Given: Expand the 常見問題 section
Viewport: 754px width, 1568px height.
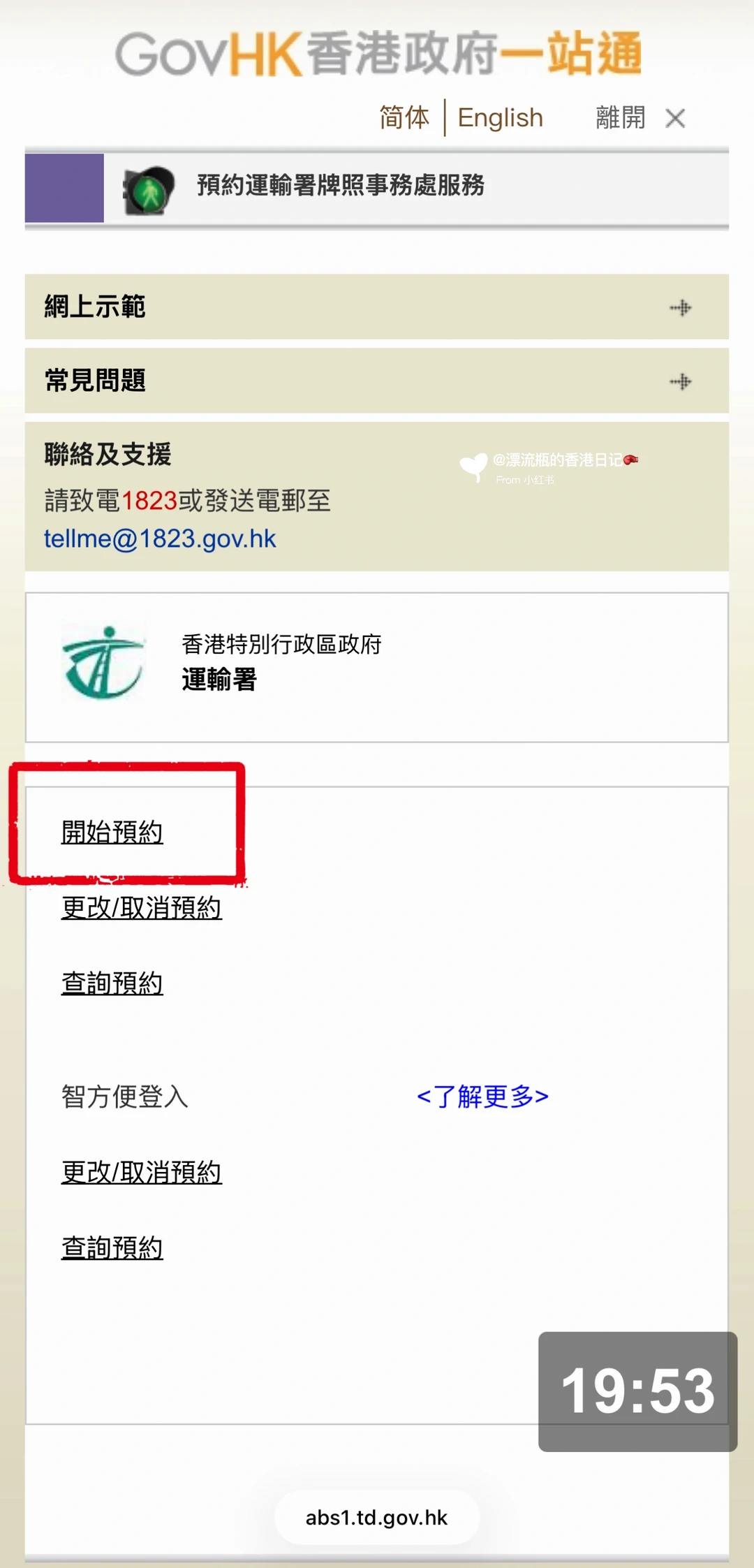Looking at the screenshot, I should click(x=377, y=381).
